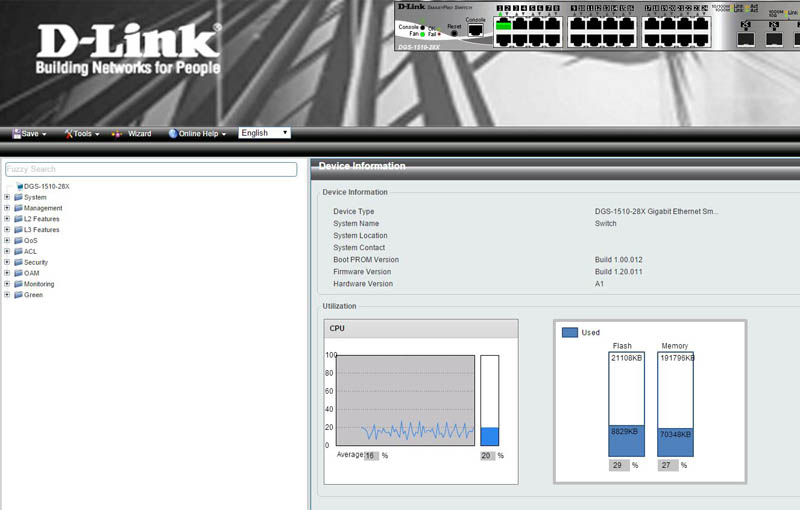Click the System Name value Switch

coord(605,224)
